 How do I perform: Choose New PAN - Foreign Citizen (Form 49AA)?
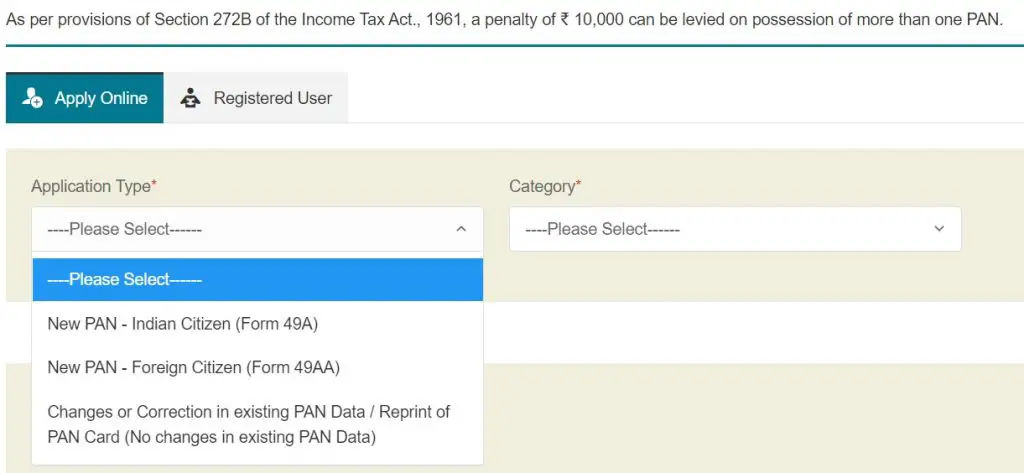point(257,368)
